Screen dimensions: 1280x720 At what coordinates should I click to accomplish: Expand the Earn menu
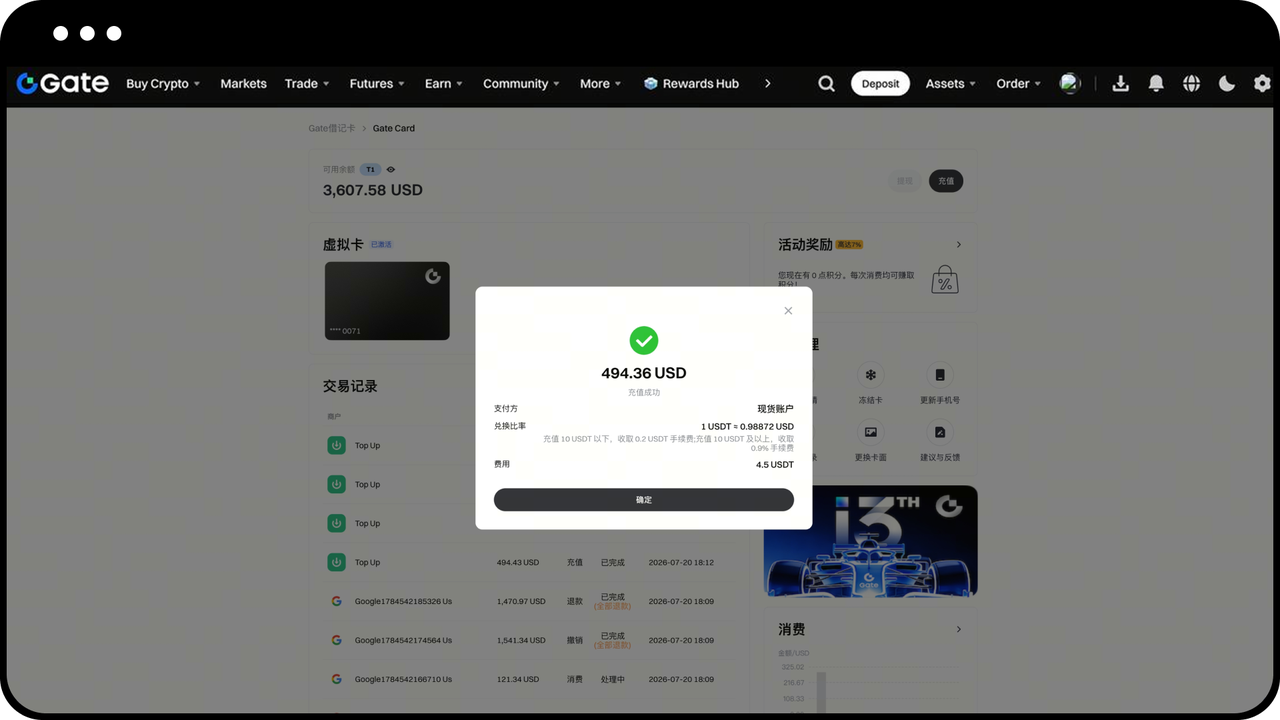(x=444, y=84)
